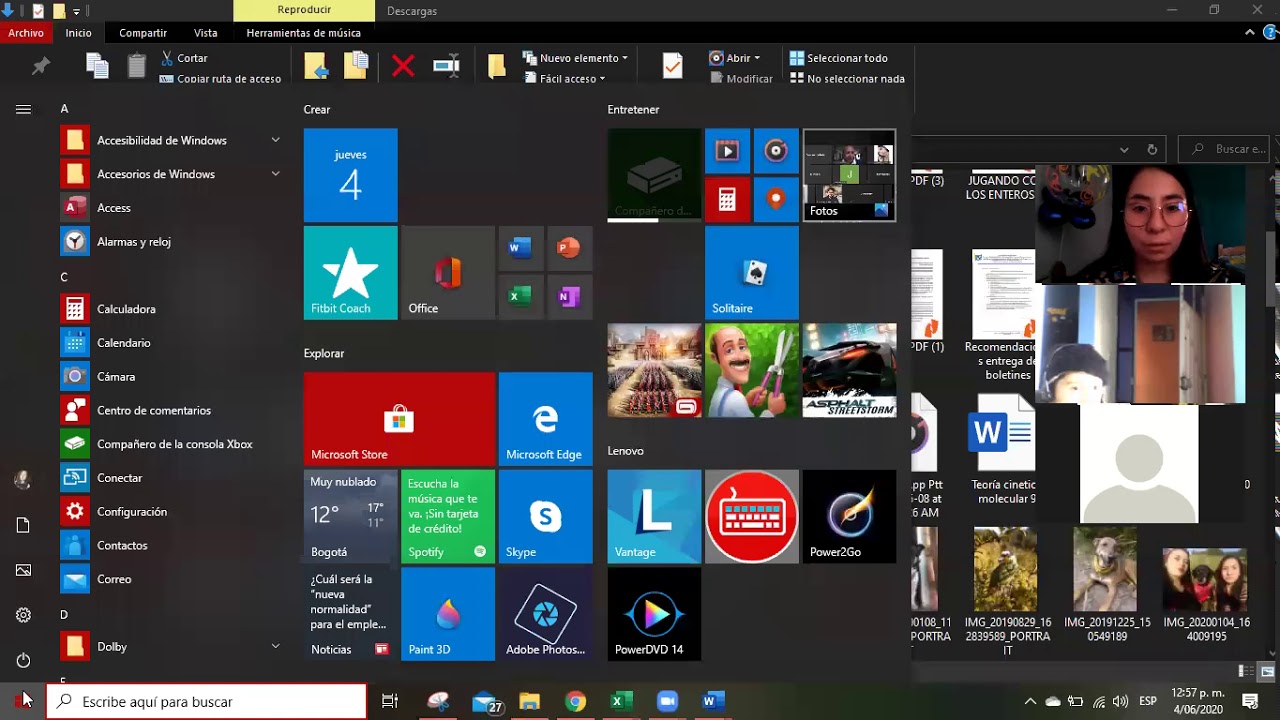1280x720 pixels.
Task: Open the Herramientas de música tab
Action: [x=304, y=33]
